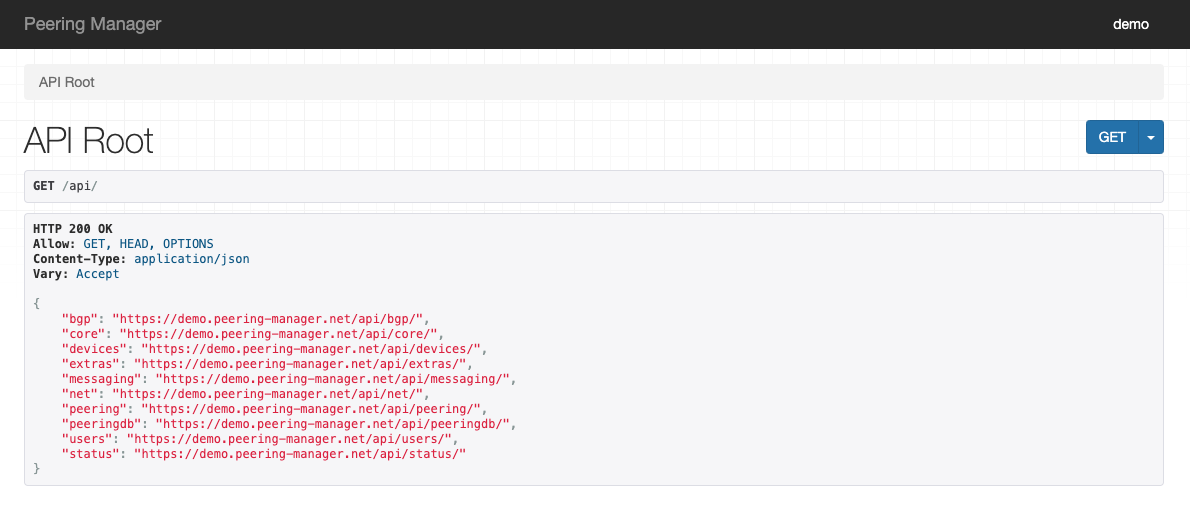Click the status API endpoint URL
The width and height of the screenshot is (1190, 531).
298,454
